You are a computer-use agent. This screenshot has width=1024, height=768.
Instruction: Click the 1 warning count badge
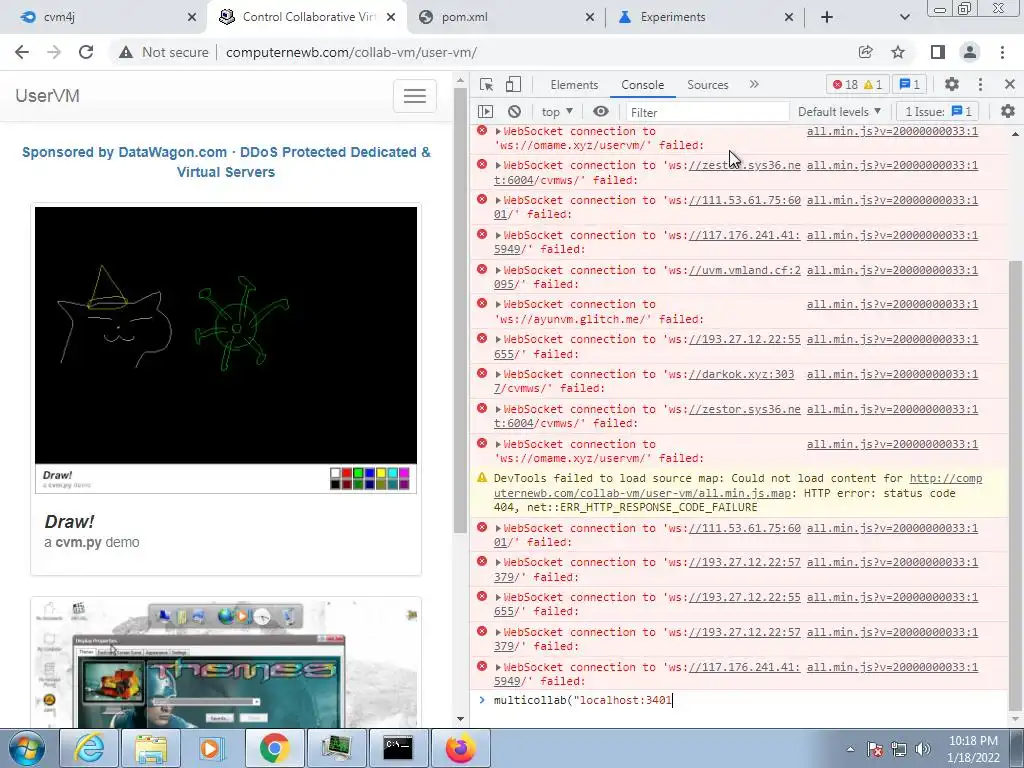pos(873,84)
